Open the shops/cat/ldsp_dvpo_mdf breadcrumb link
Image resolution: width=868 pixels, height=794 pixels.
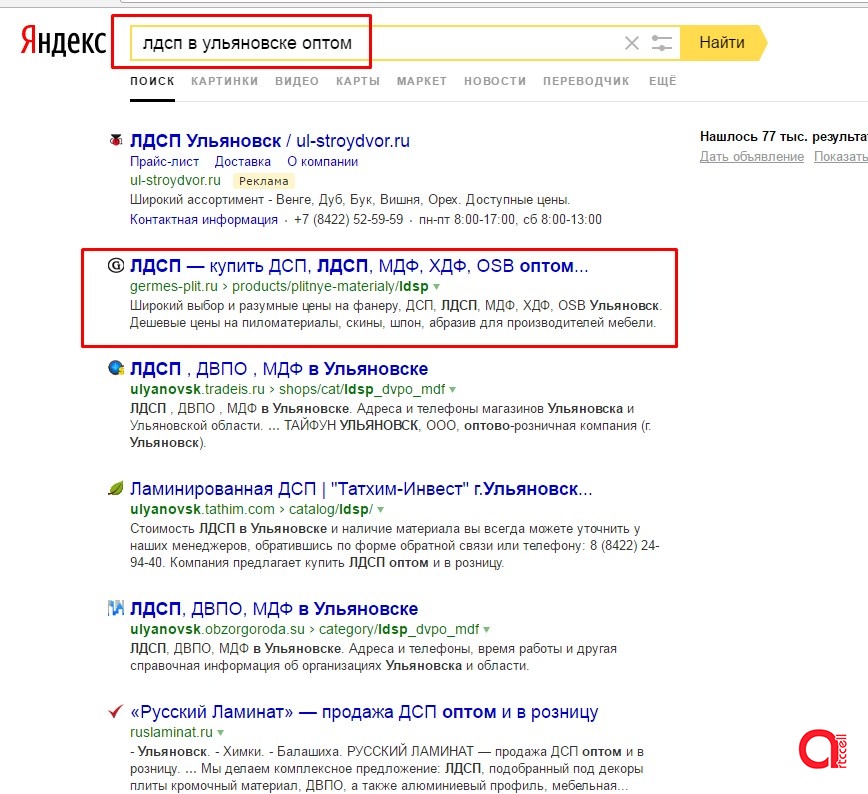point(362,390)
